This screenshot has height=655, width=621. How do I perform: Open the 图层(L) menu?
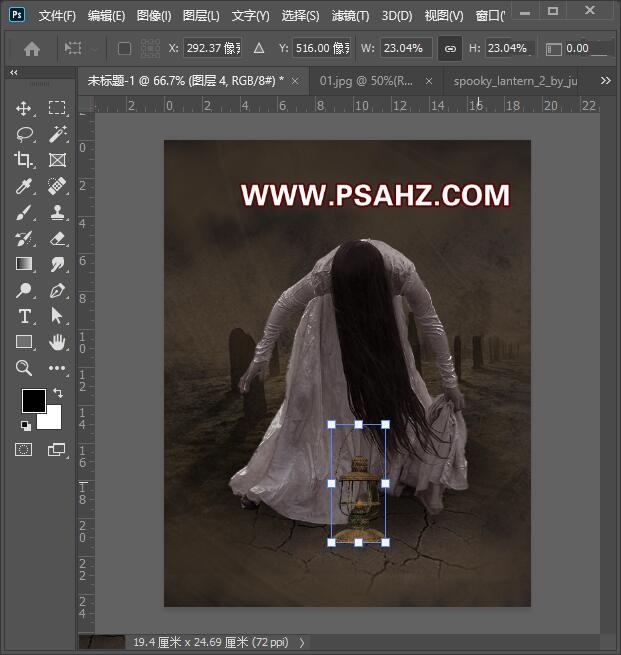coord(201,16)
